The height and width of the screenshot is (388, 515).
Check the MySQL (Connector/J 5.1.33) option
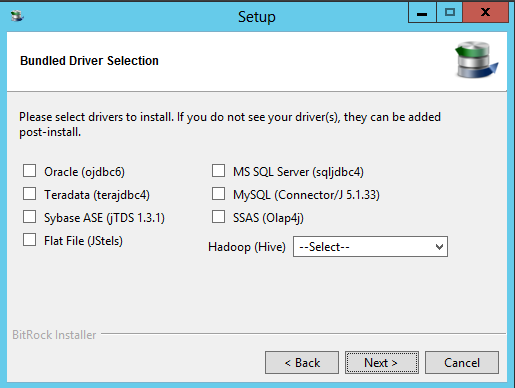(218, 193)
